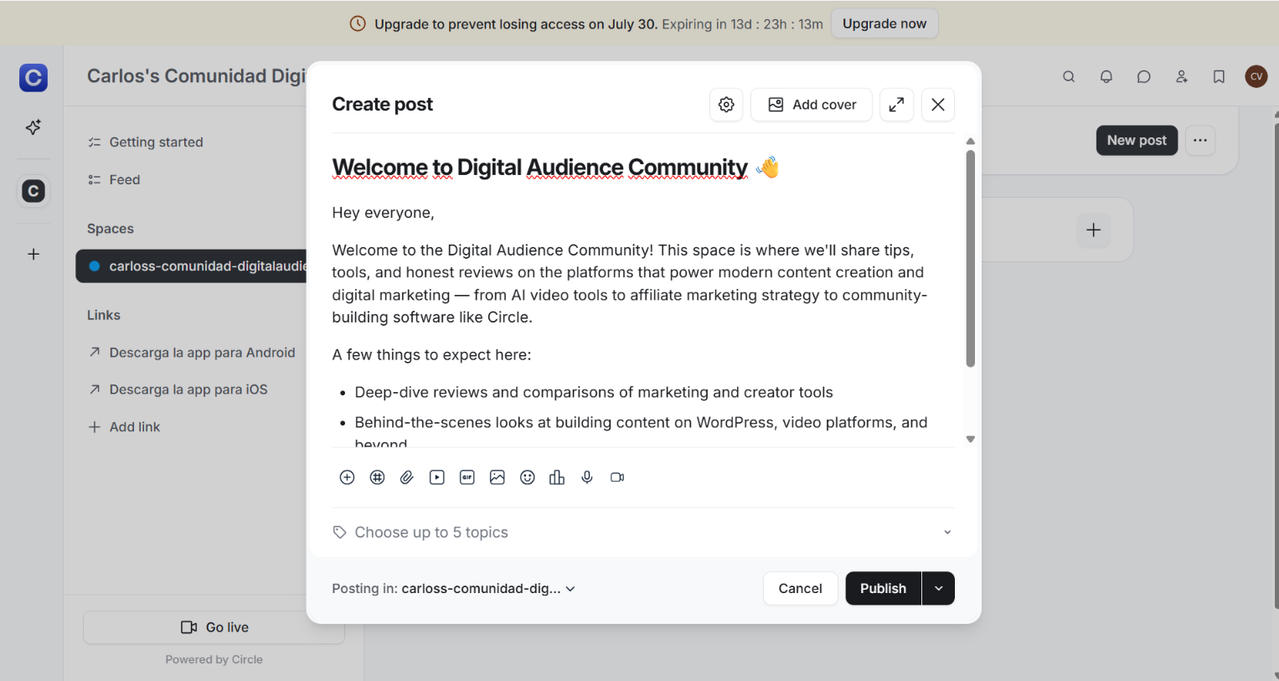Screen dimensions: 1279x681
Task: Insert a GIF into the post
Action: click(467, 478)
